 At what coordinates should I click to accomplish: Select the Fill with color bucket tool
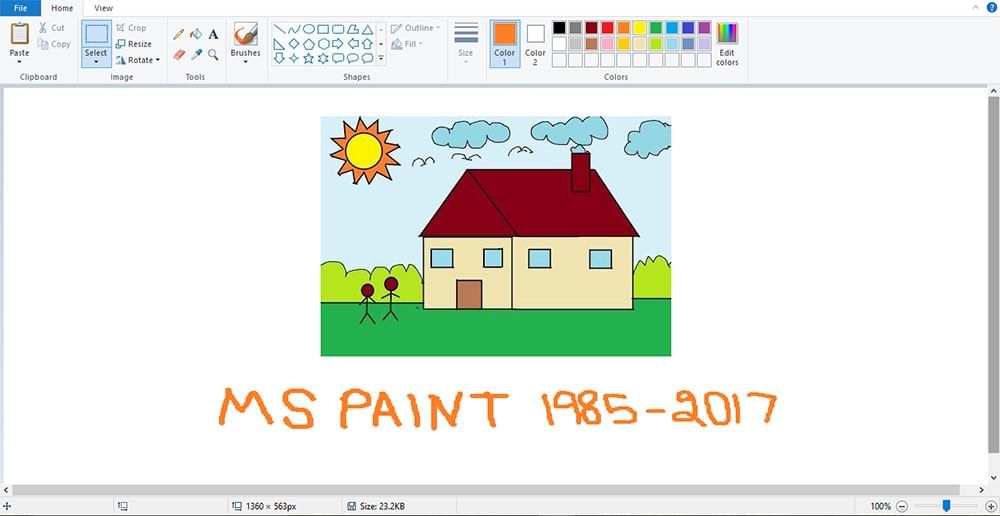[x=196, y=34]
